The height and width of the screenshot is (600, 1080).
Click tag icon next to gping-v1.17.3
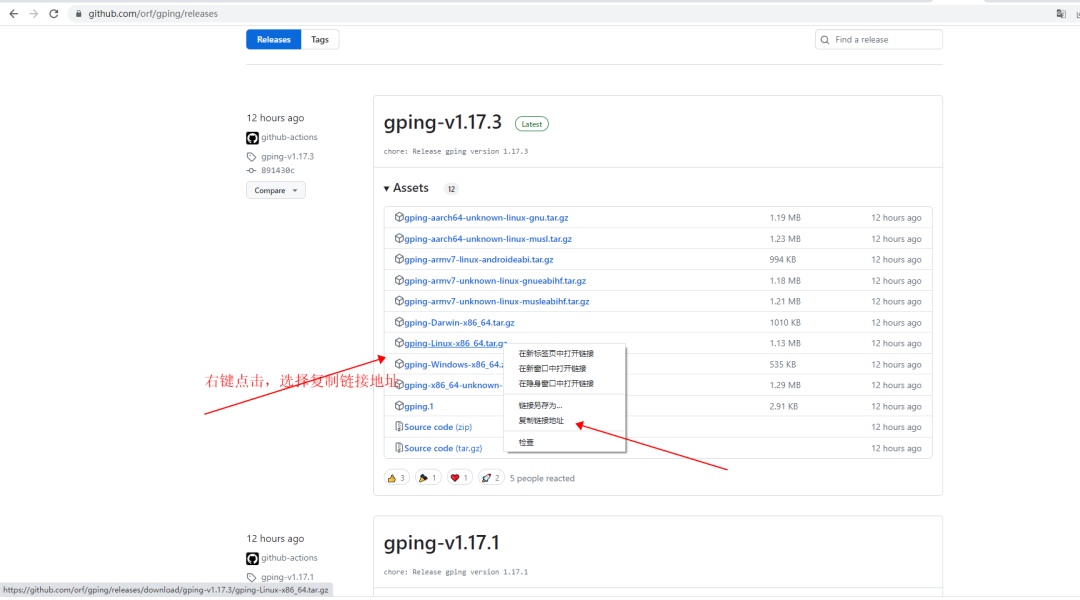coord(251,157)
